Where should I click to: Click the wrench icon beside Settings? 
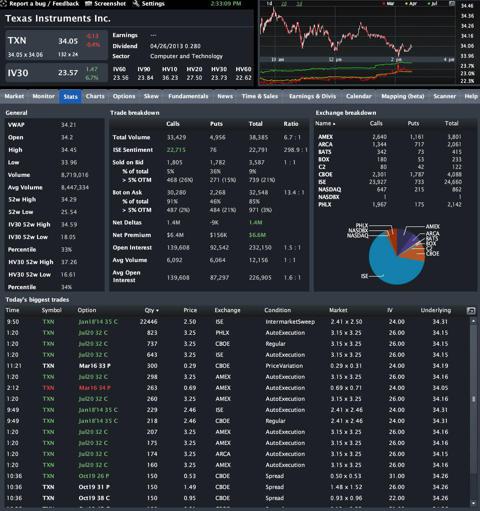[136, 4]
